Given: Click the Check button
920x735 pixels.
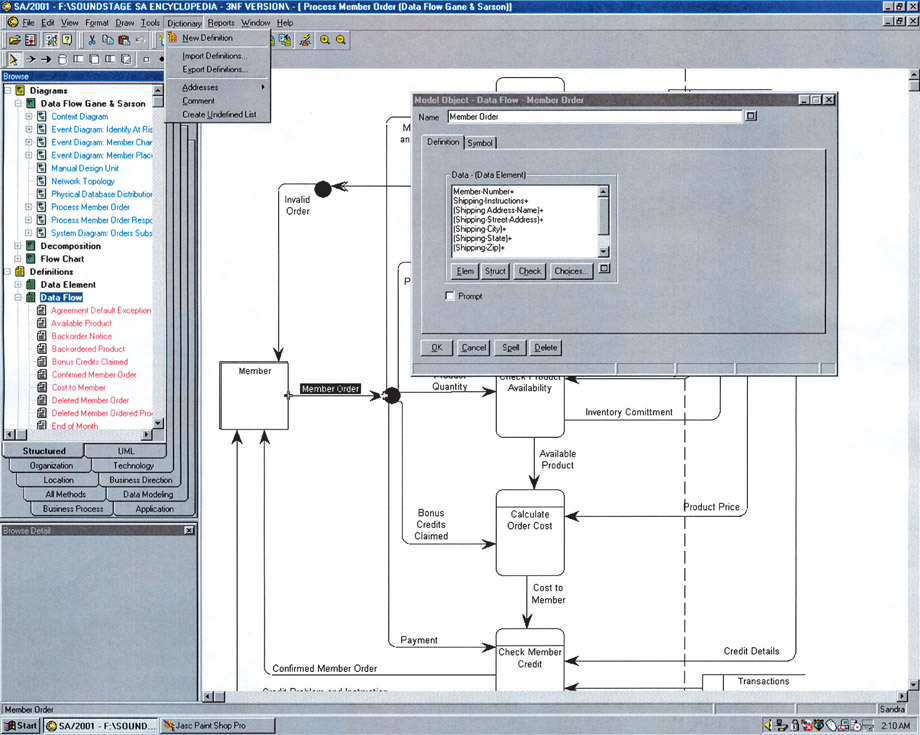Looking at the screenshot, I should (530, 271).
